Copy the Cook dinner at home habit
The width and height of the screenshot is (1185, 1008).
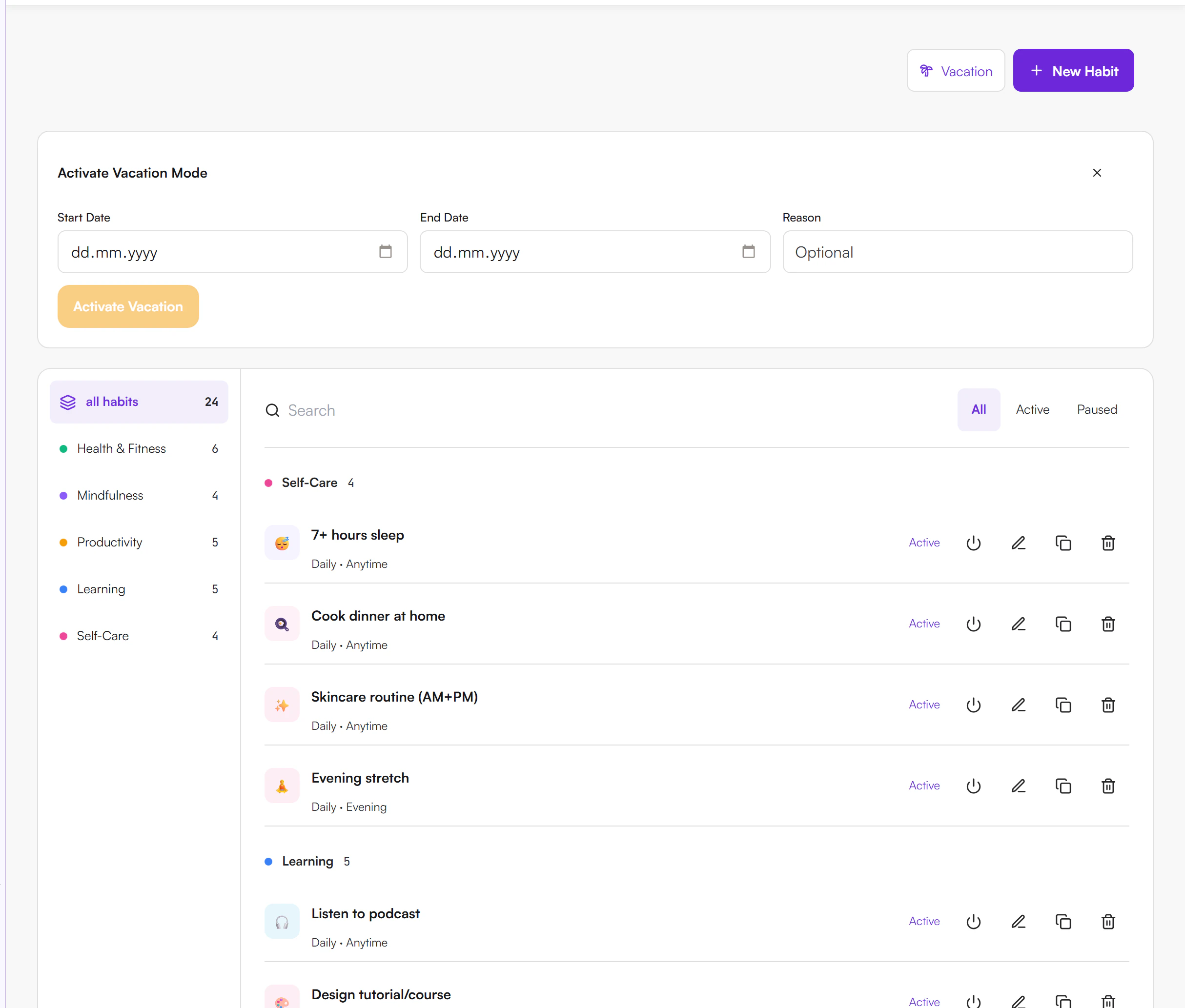click(x=1063, y=624)
